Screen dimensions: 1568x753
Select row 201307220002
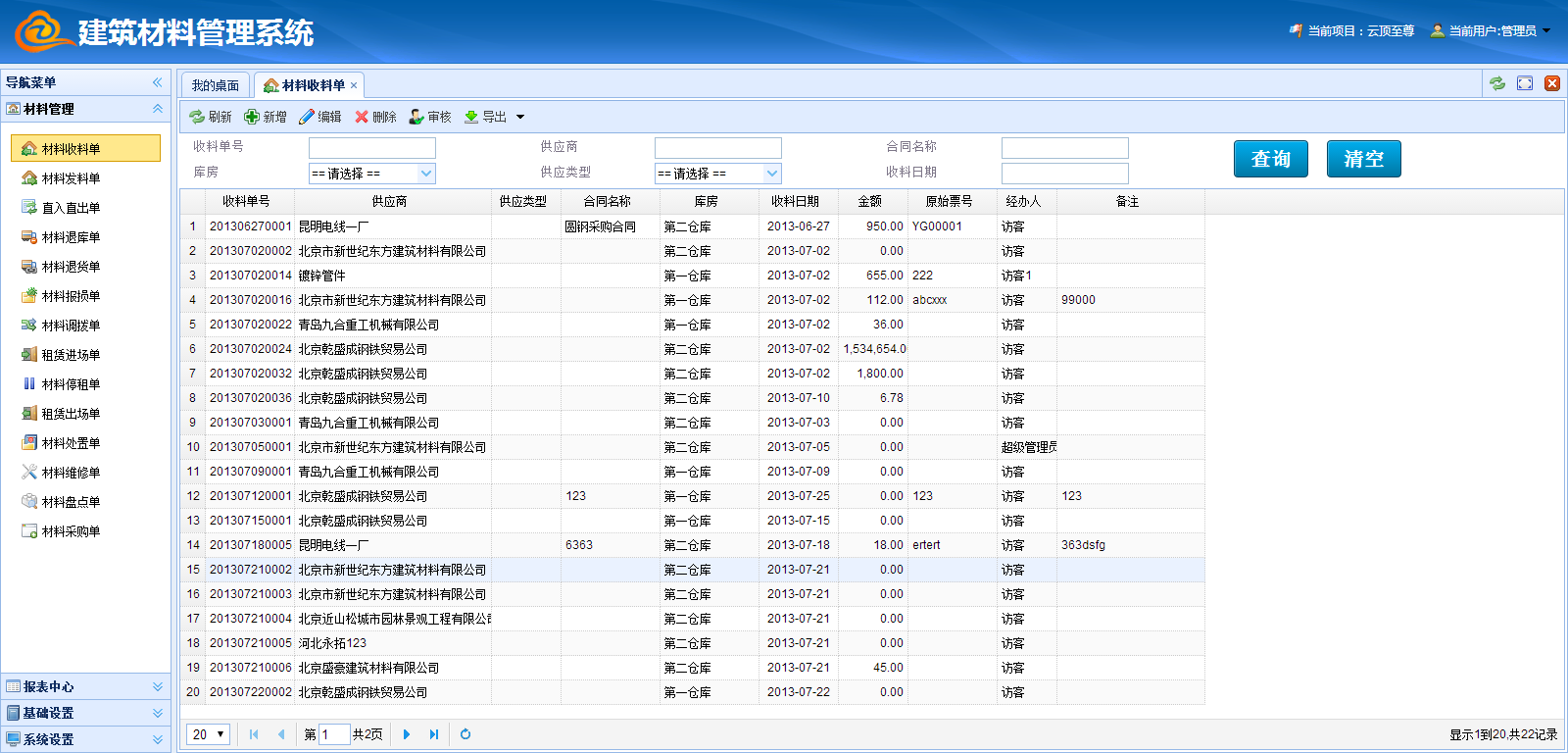click(x=692, y=692)
